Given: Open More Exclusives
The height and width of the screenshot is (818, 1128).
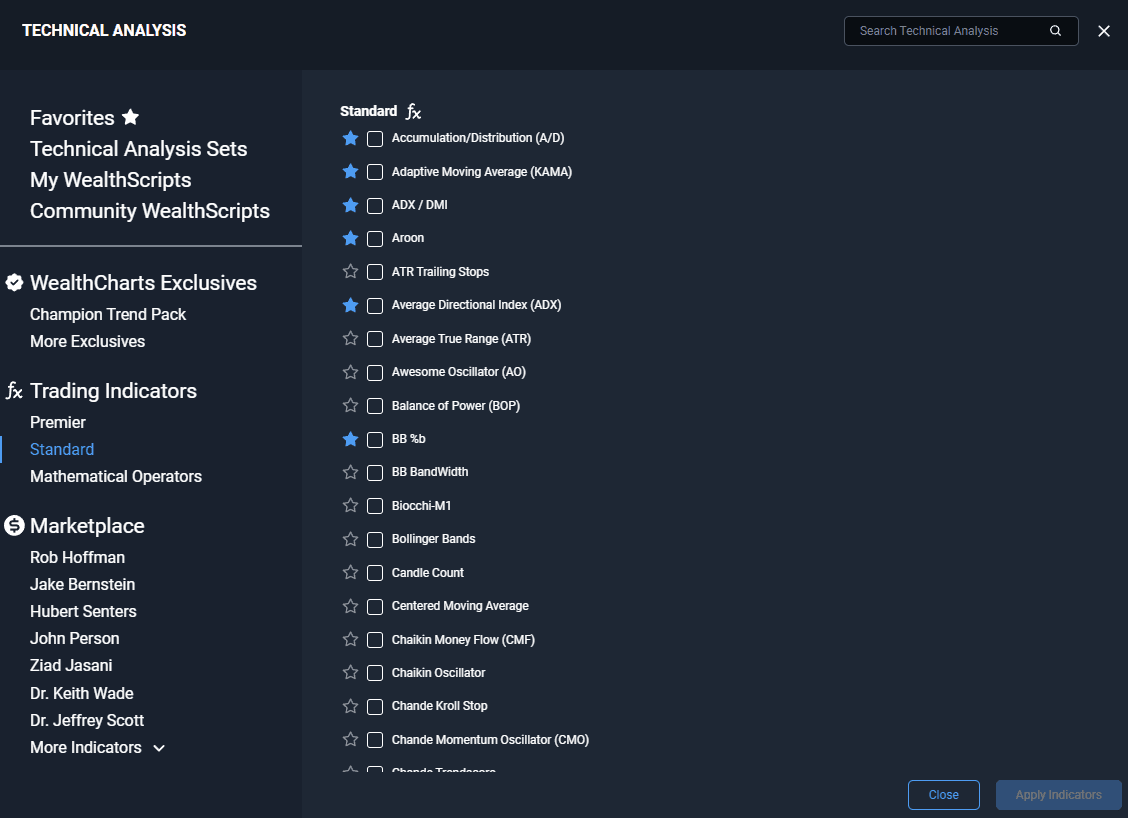Looking at the screenshot, I should 87,341.
